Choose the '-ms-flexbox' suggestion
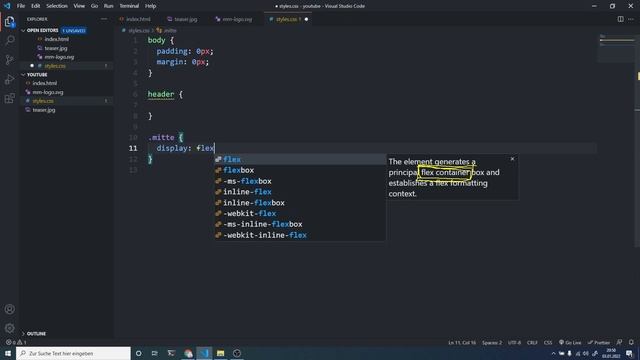640x360 pixels. [x=300, y=181]
